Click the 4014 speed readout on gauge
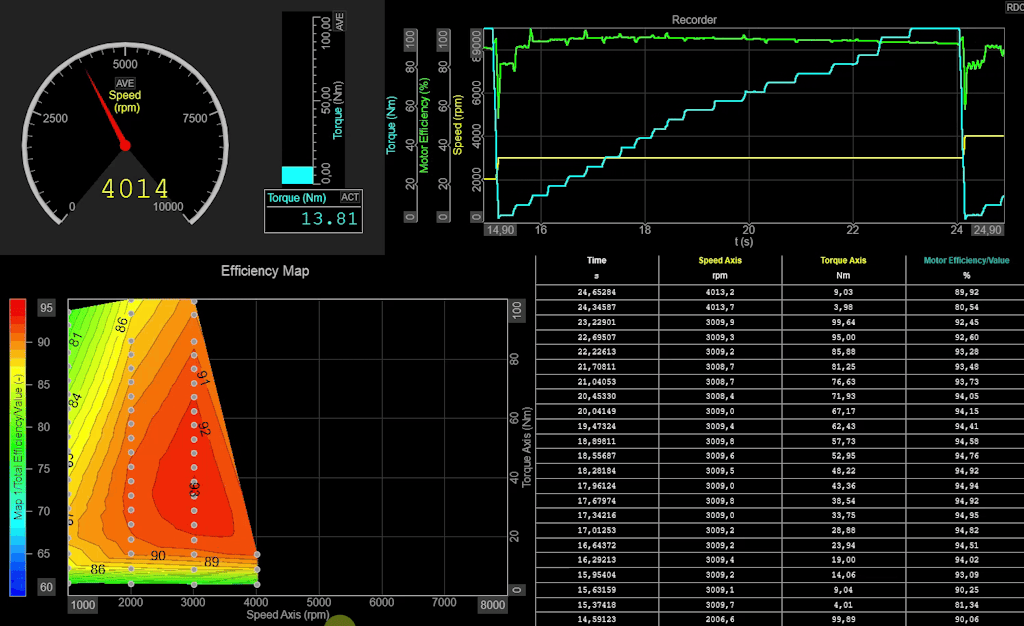This screenshot has height=626, width=1024. click(x=135, y=189)
